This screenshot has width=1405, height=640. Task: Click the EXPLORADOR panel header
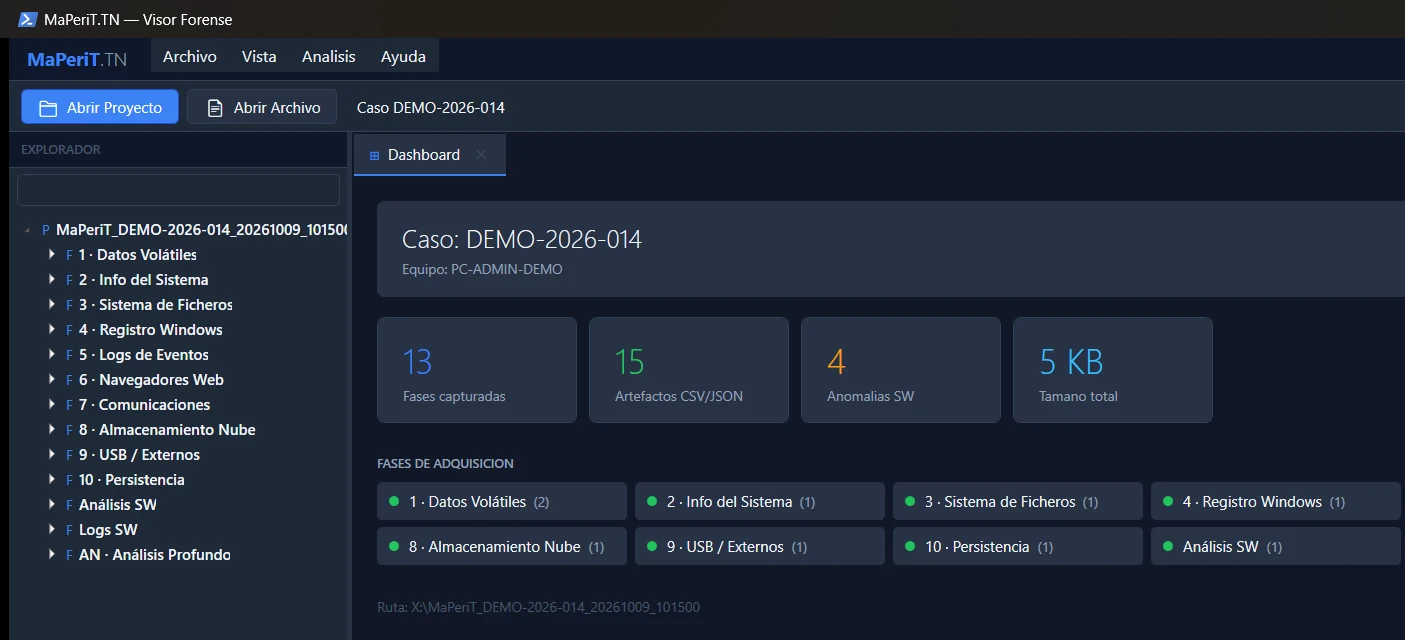(x=61, y=150)
